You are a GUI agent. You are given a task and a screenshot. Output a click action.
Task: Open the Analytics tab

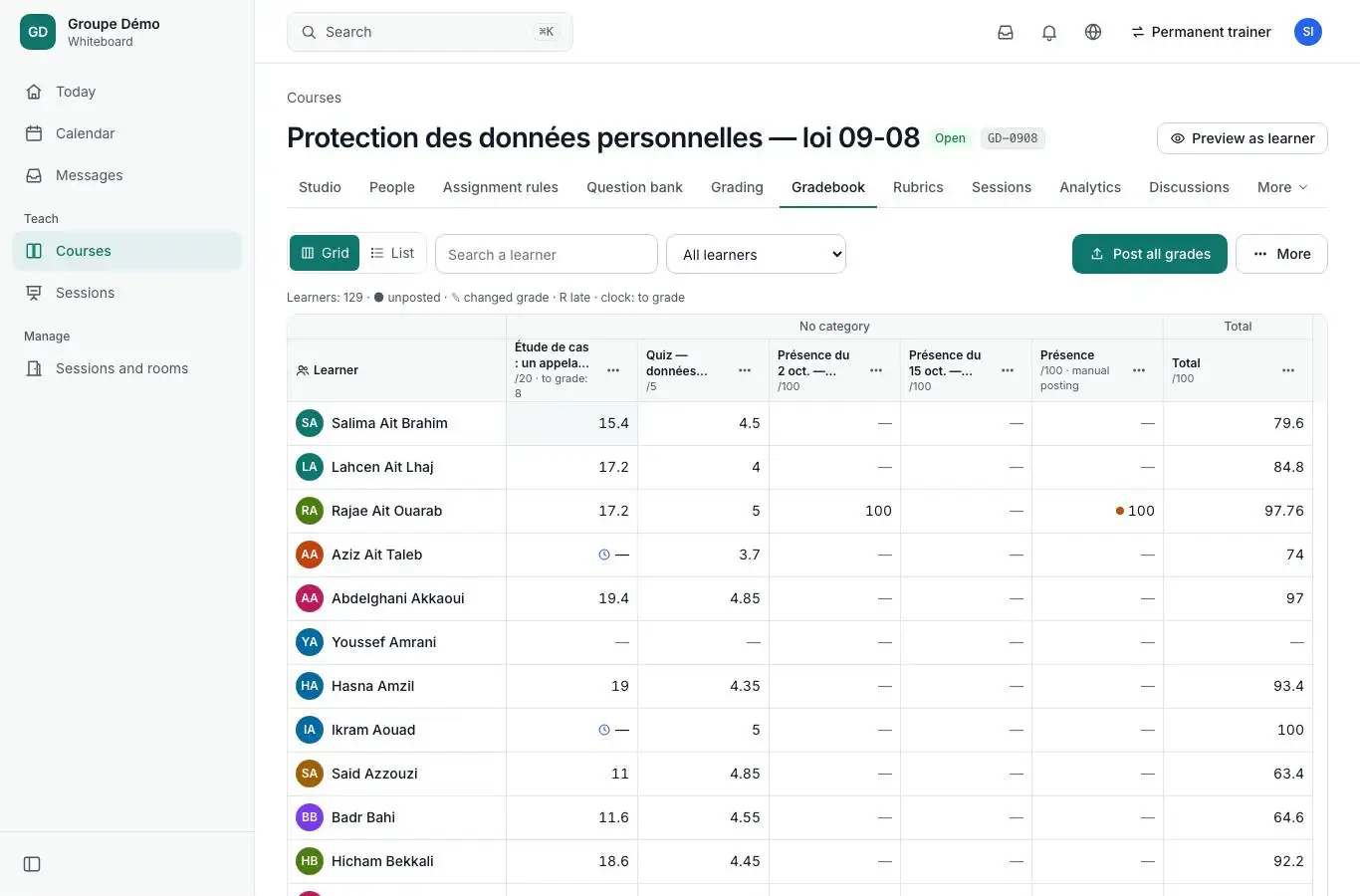[x=1090, y=187]
